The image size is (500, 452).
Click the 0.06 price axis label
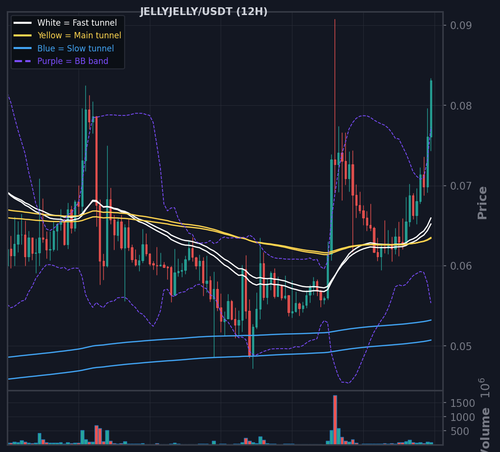(461, 266)
